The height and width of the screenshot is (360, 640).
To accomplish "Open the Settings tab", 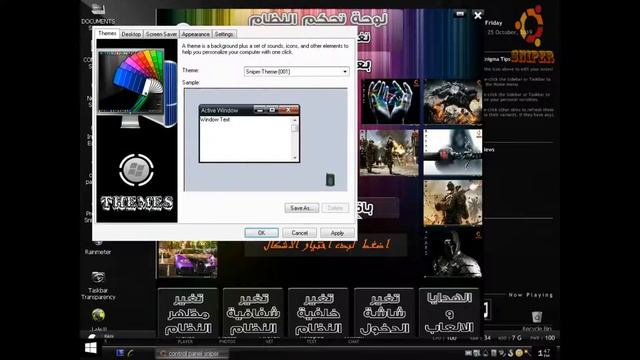I will (224, 34).
